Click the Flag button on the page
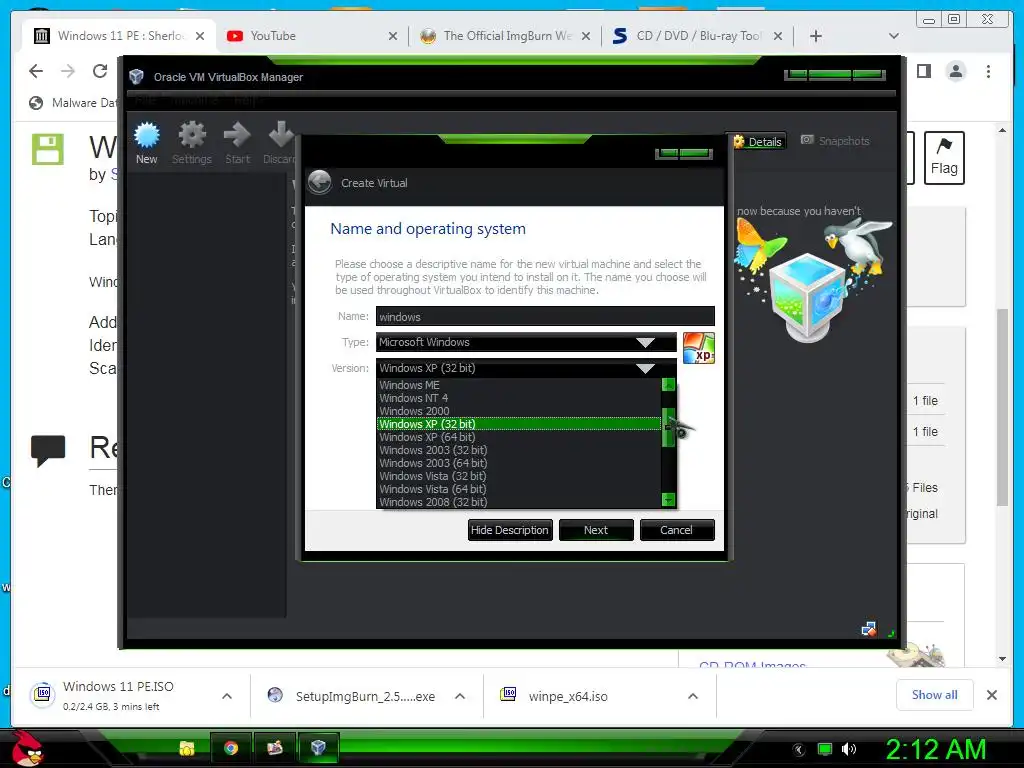Viewport: 1024px width, 768px height. click(x=944, y=158)
